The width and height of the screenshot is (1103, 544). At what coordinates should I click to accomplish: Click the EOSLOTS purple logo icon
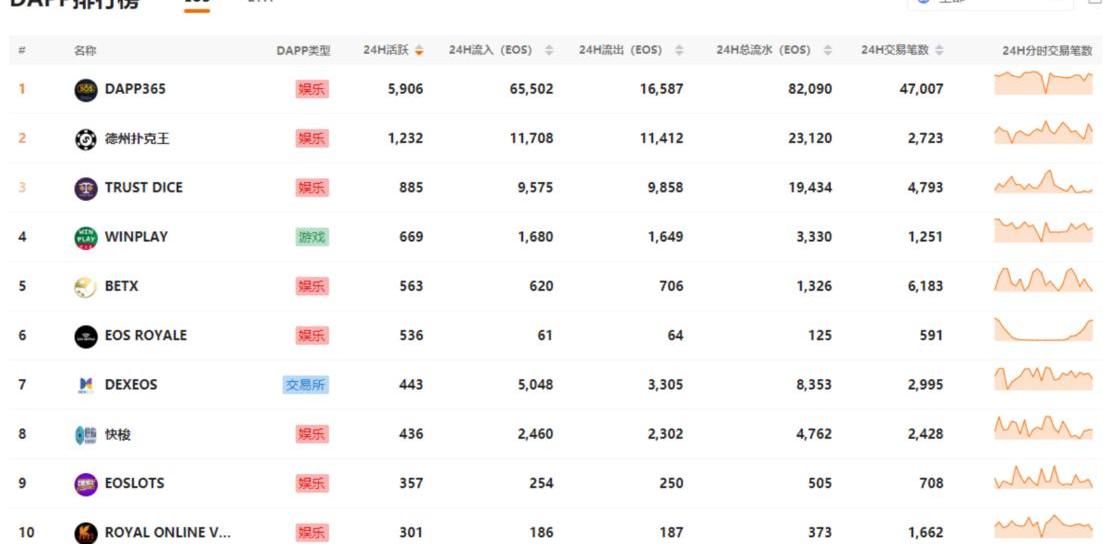click(86, 484)
